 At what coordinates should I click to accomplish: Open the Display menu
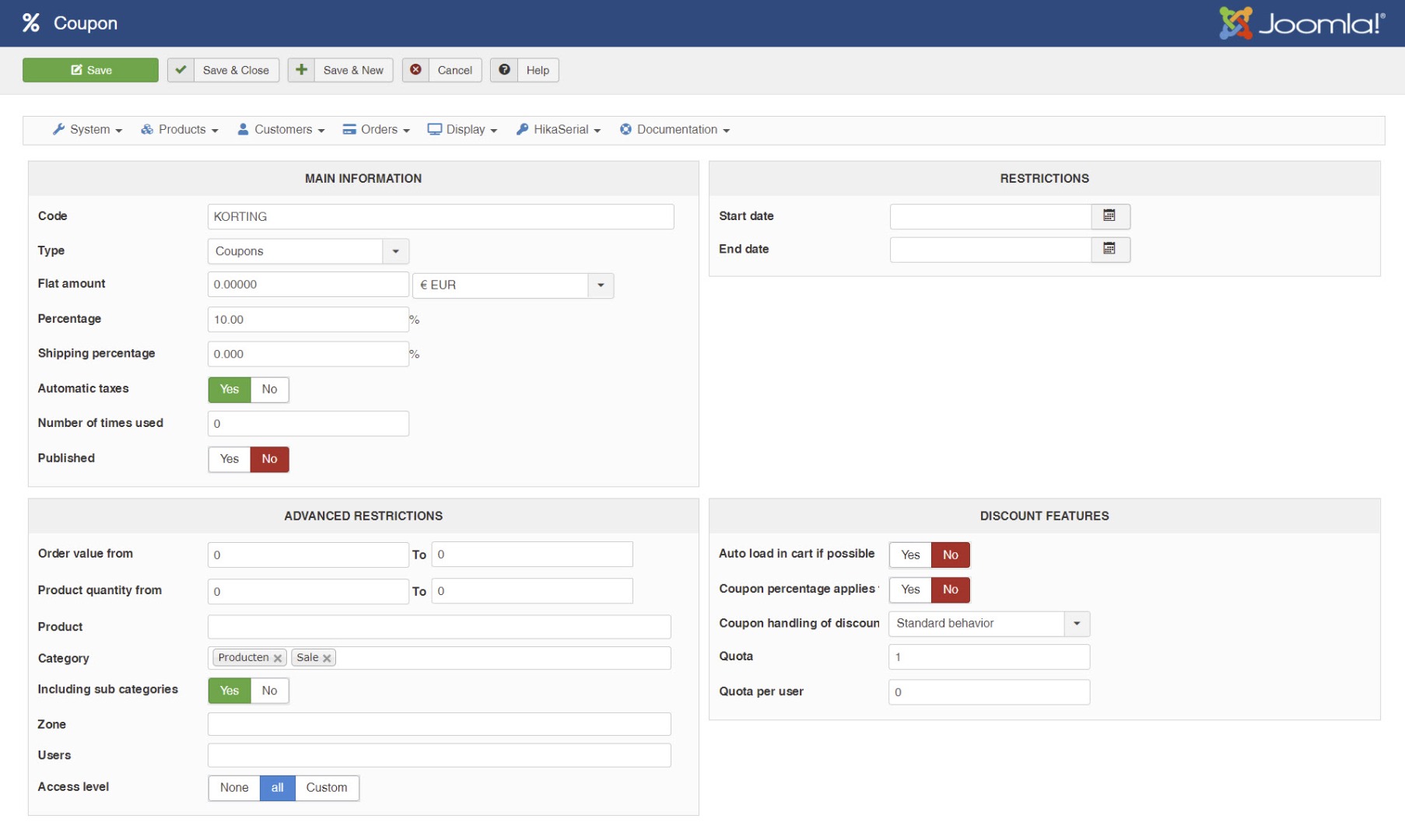pos(462,130)
